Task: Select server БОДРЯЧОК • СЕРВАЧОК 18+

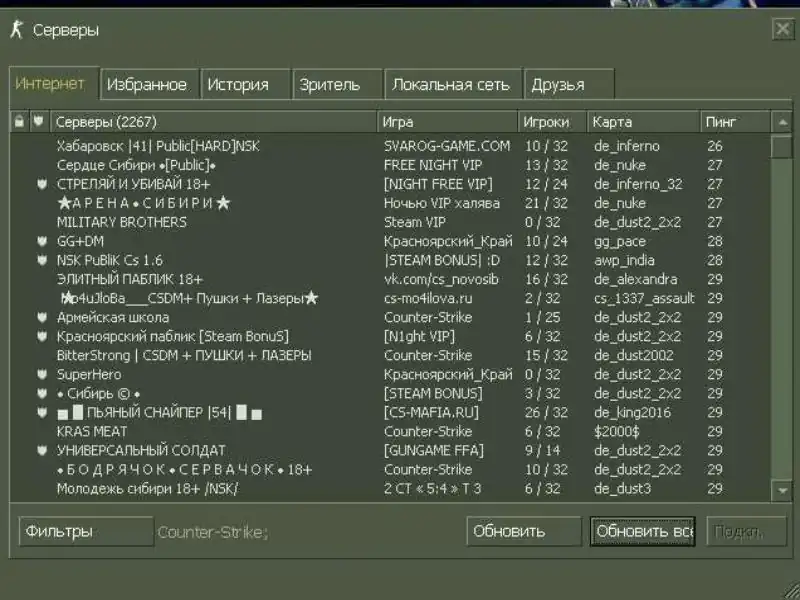Action: [391, 469]
